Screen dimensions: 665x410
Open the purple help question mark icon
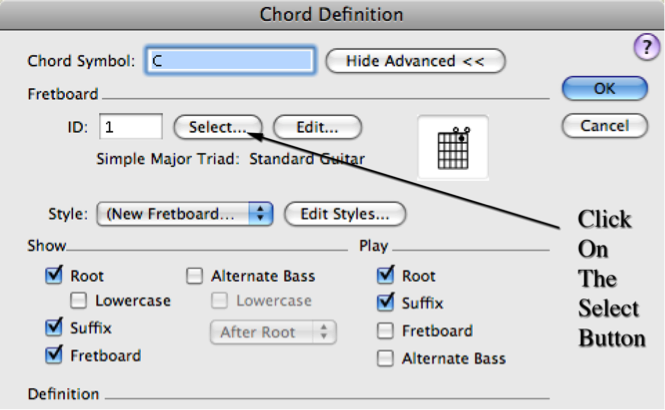tap(647, 47)
